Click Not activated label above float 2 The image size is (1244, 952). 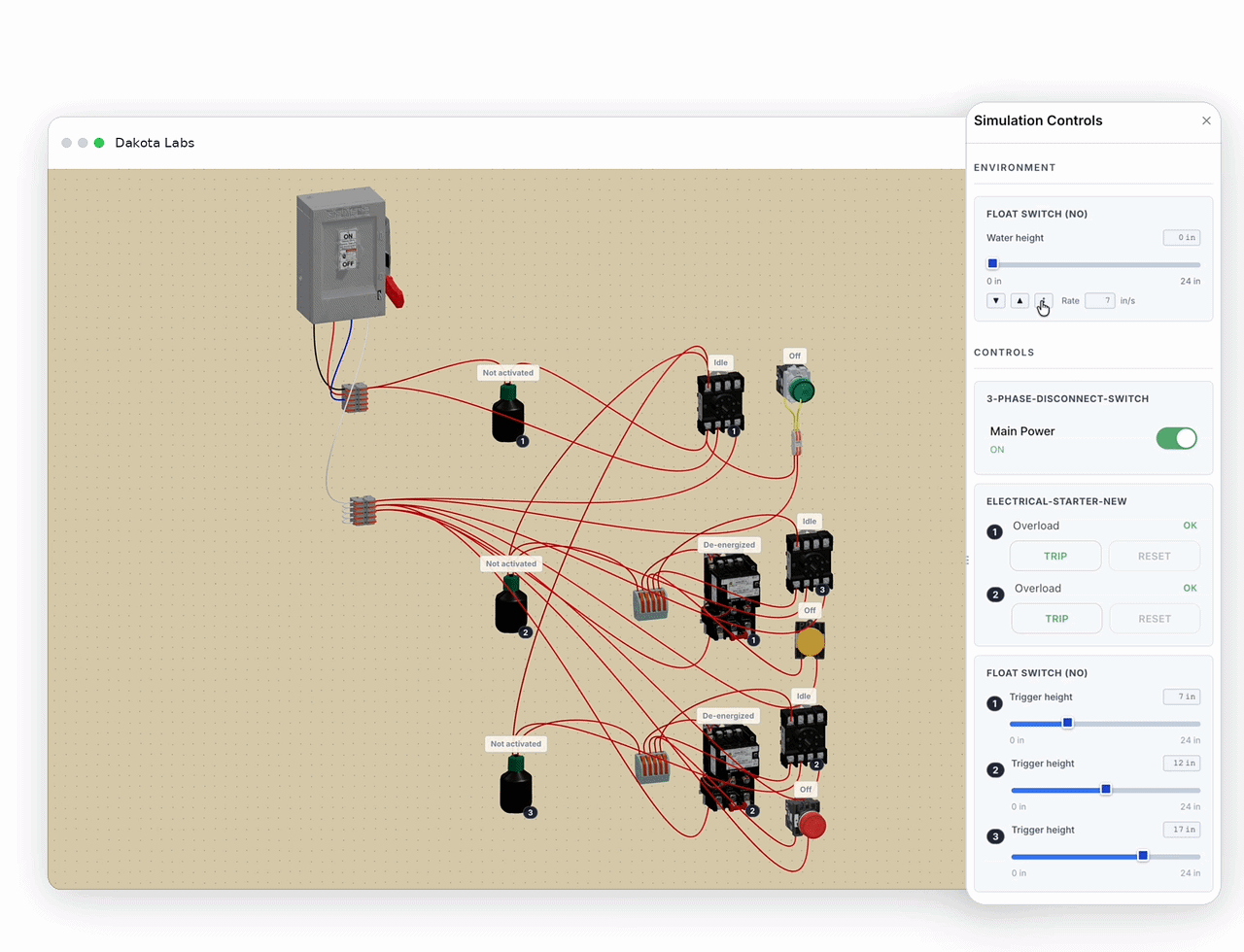(x=511, y=563)
